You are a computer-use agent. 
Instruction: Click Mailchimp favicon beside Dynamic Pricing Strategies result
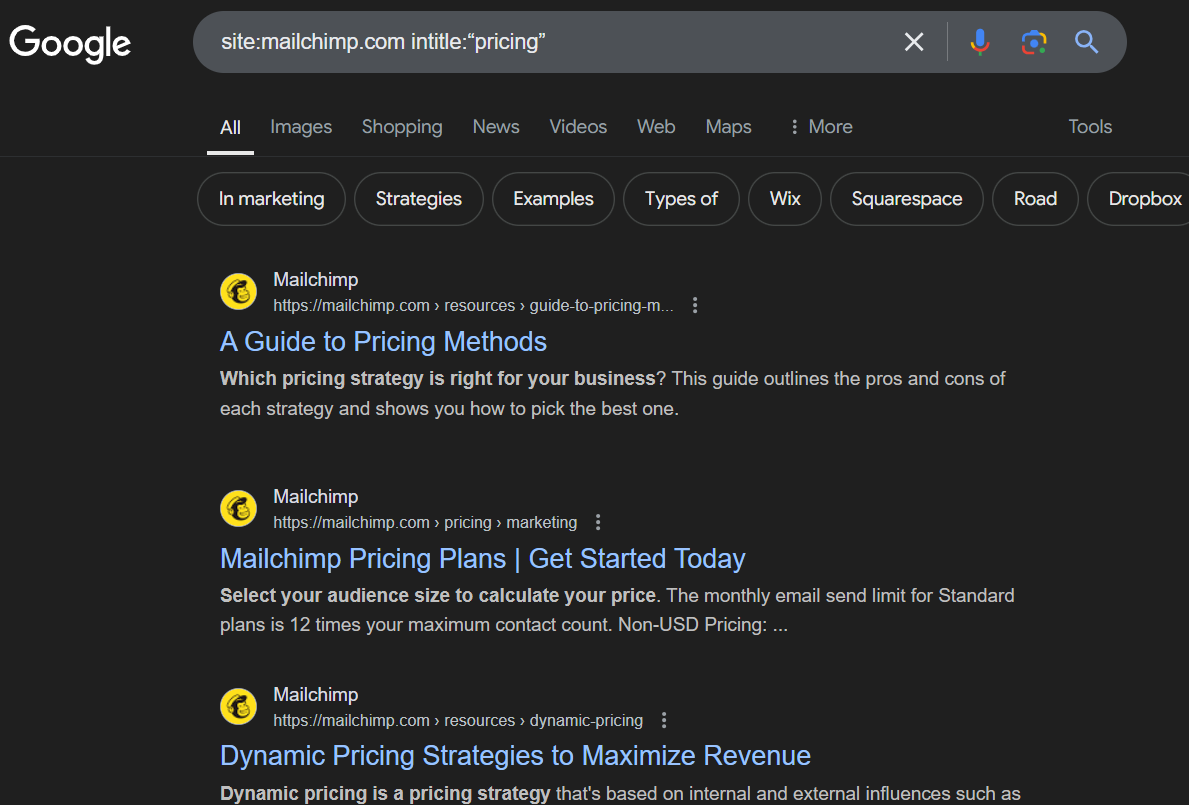point(238,706)
